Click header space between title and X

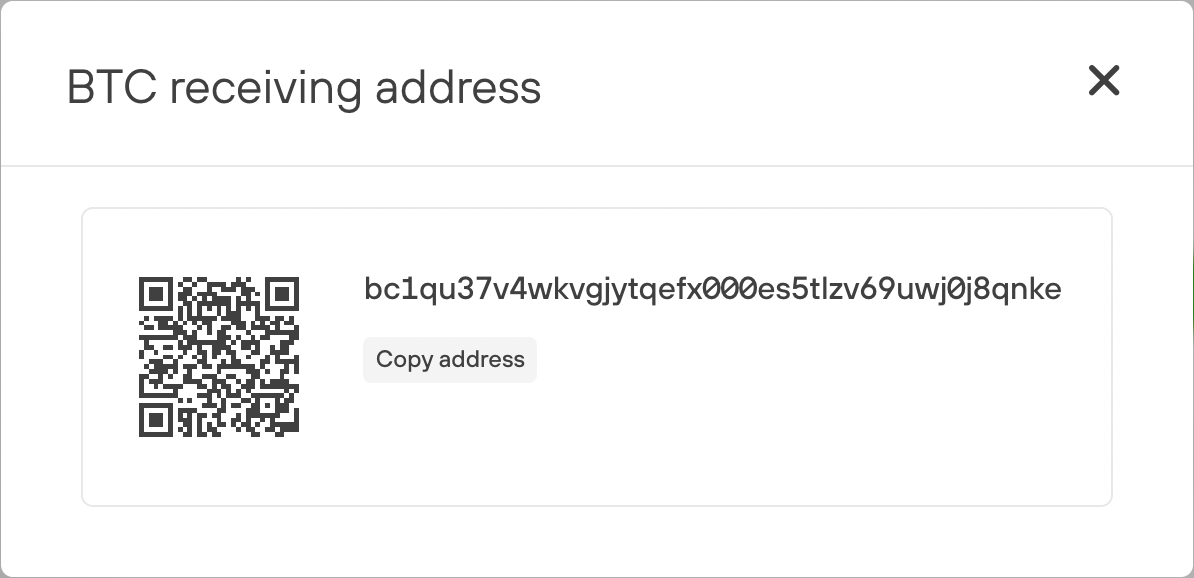(x=815, y=84)
